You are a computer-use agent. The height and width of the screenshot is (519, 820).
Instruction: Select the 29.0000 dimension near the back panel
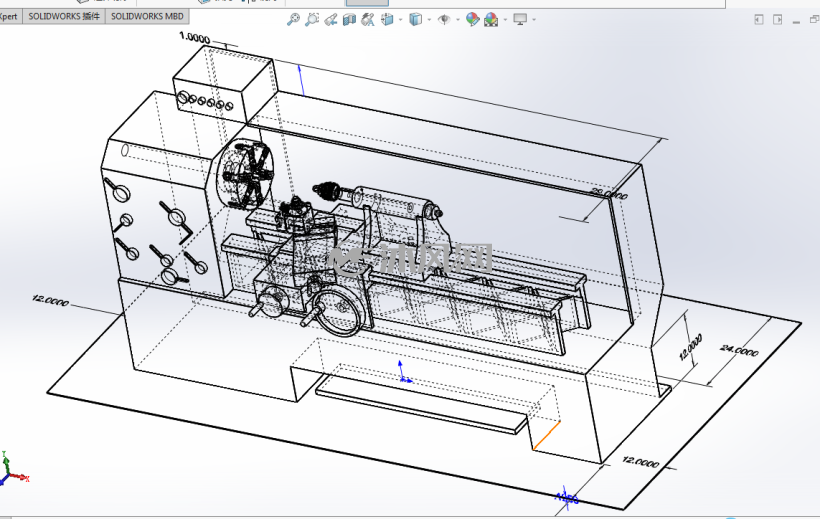(609, 194)
